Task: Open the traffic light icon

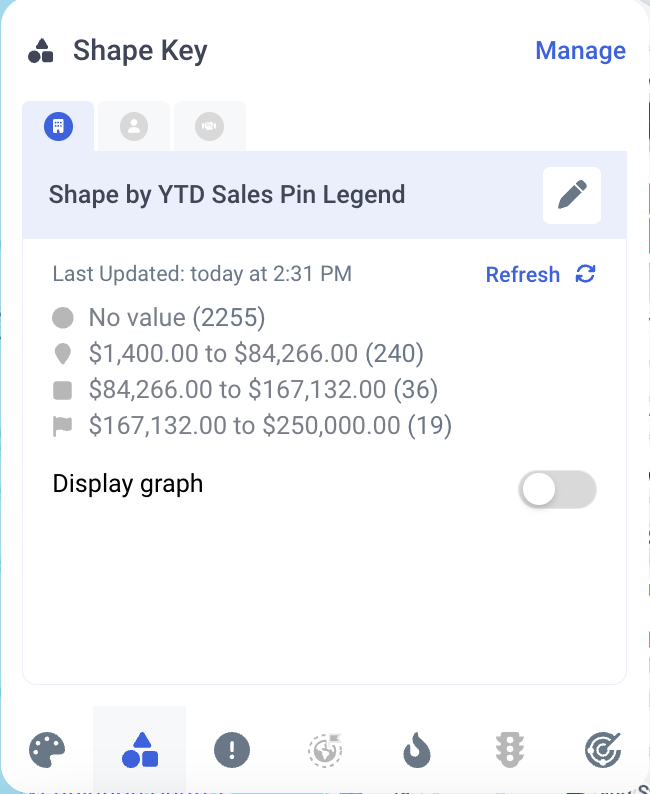Action: 511,749
